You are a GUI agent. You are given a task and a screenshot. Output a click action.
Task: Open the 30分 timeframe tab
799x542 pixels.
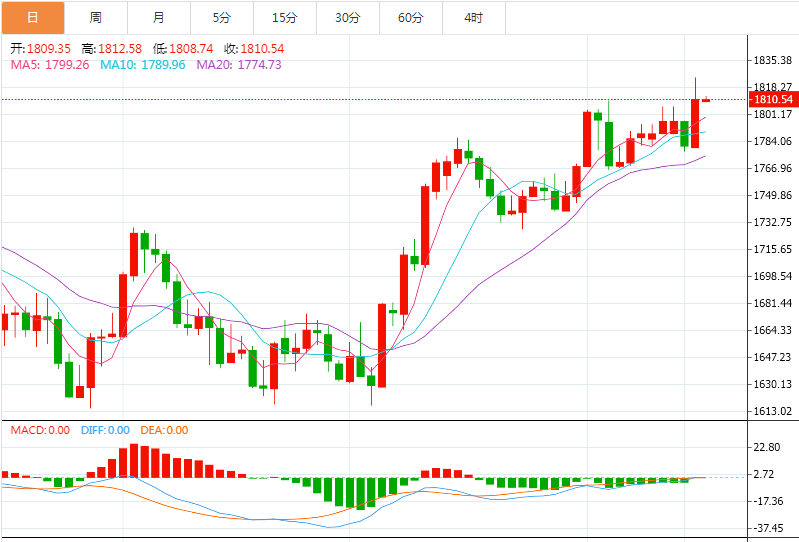pyautogui.click(x=348, y=18)
